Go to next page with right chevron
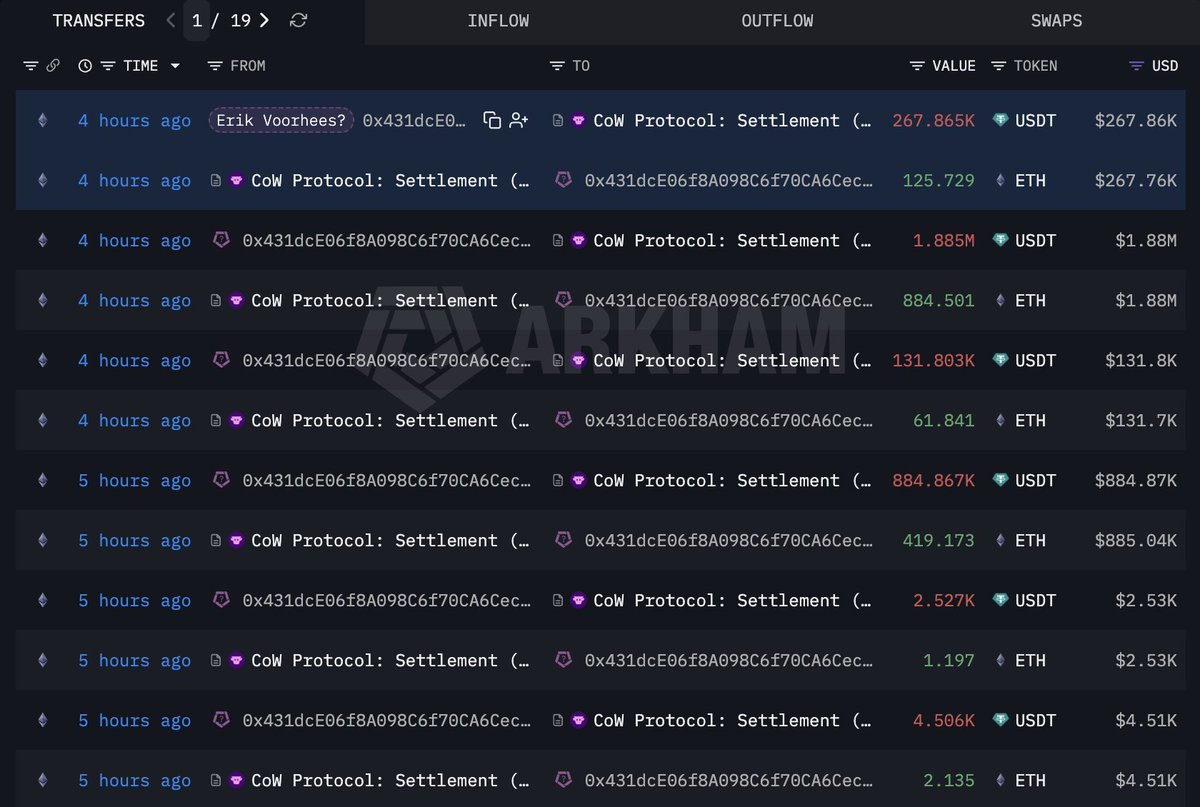 [264, 20]
